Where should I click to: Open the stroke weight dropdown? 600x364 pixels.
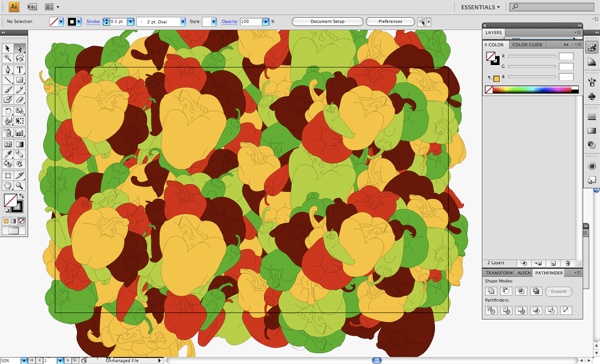click(130, 22)
